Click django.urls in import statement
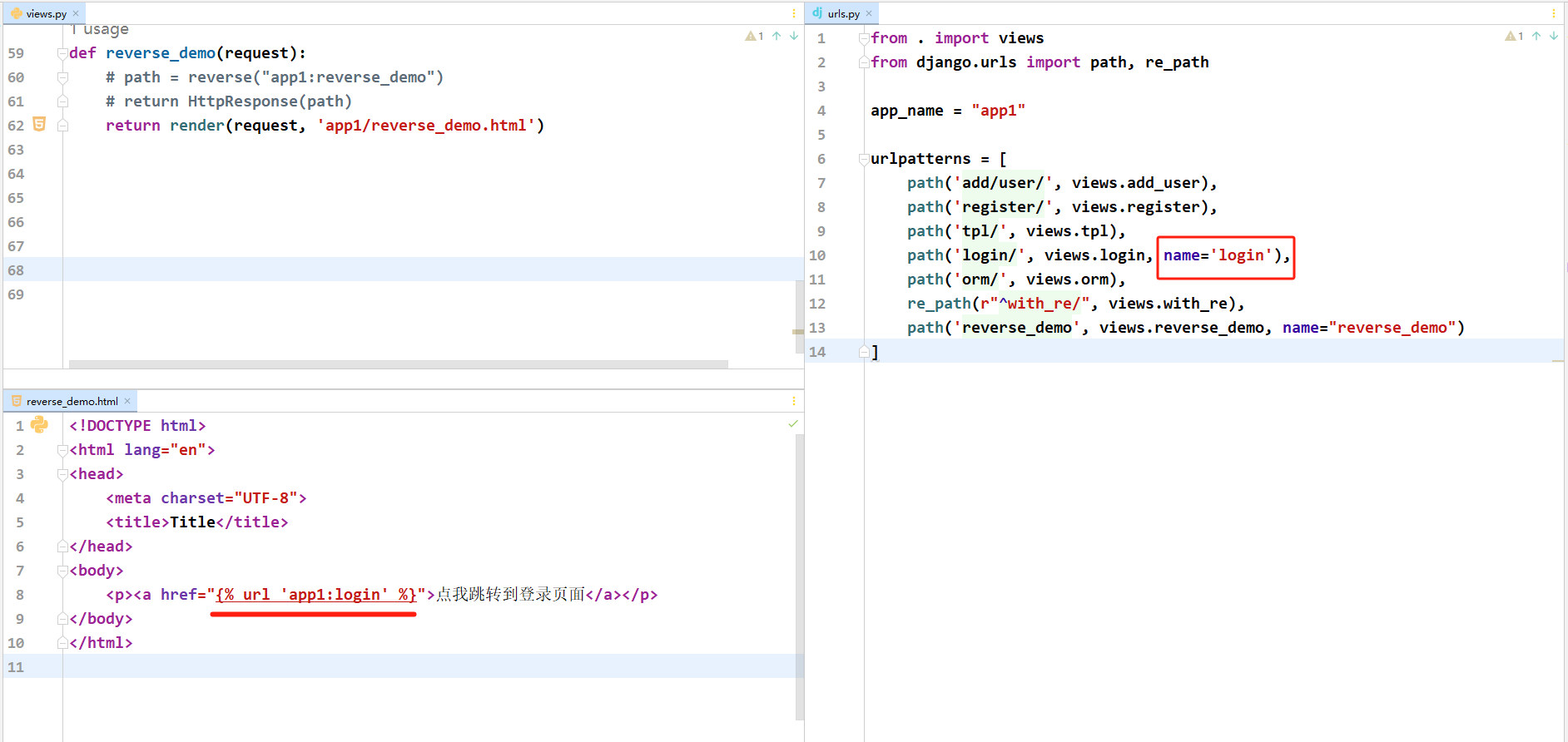Viewport: 1568px width, 742px height. point(966,62)
